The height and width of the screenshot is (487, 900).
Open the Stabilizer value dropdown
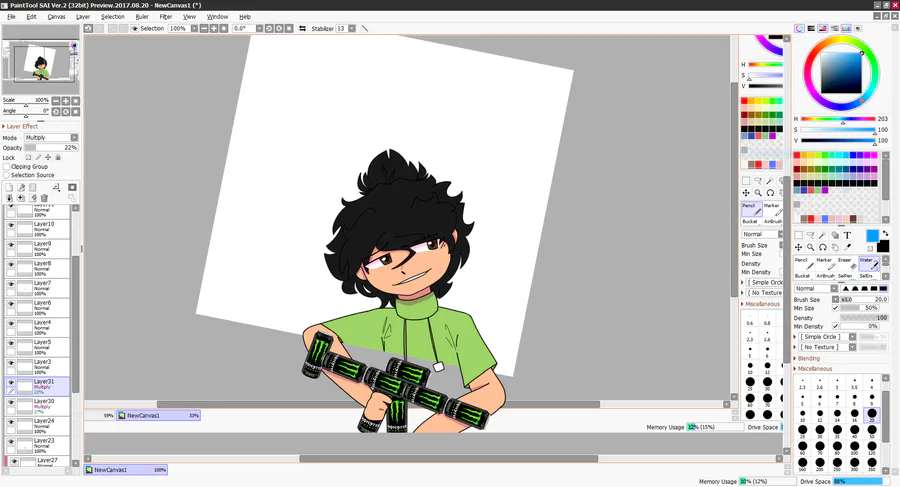coord(352,28)
